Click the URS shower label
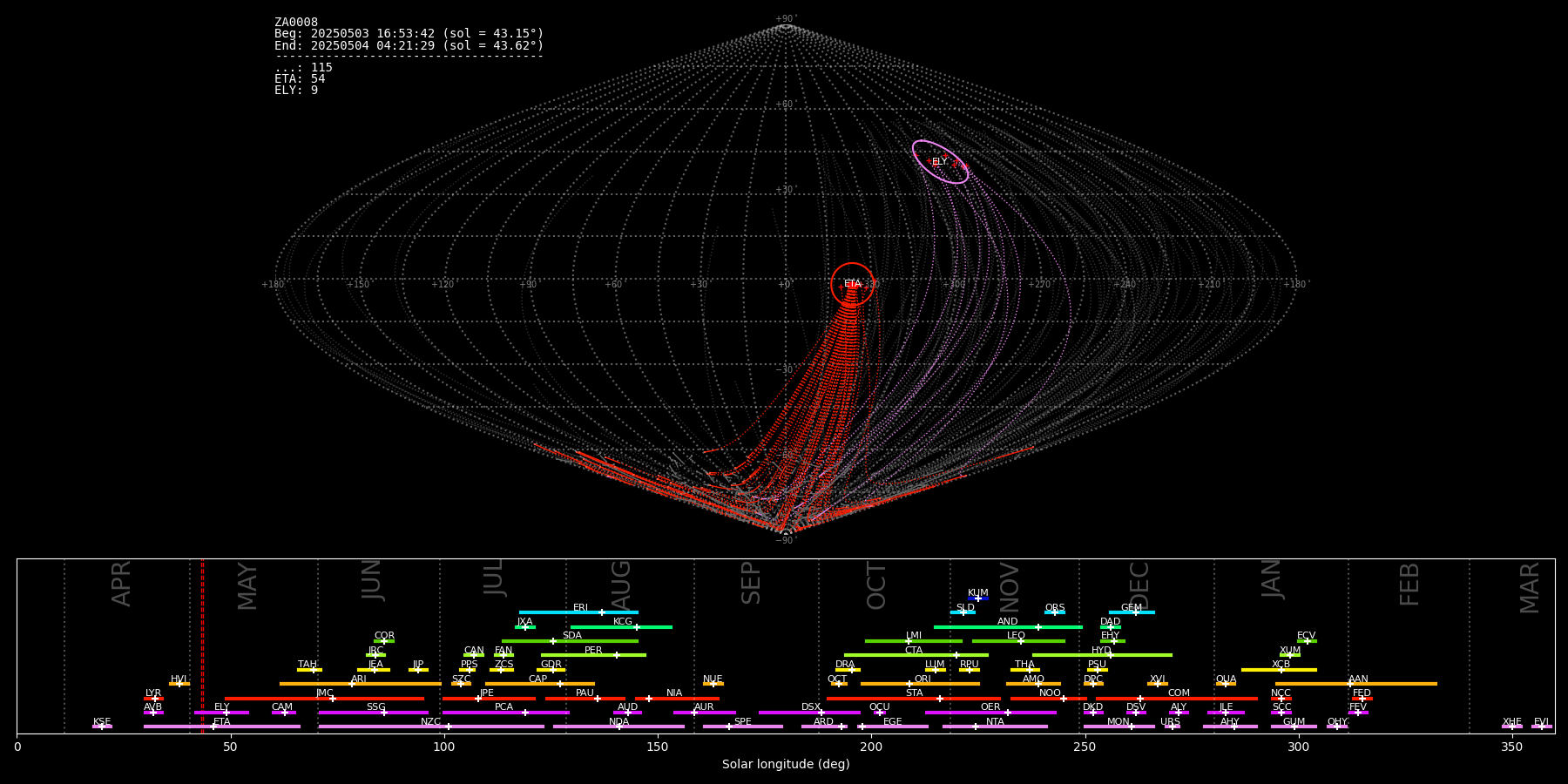This screenshot has width=1568, height=784. (1171, 722)
